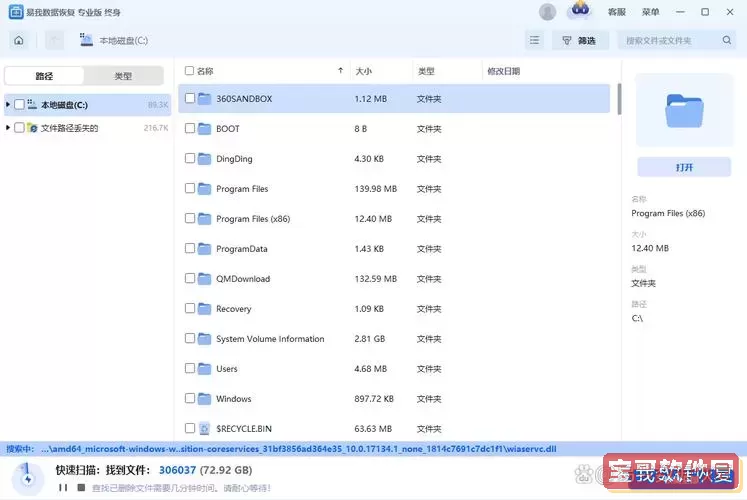Image resolution: width=747 pixels, height=500 pixels.
Task: Click the up-one-level arrow icon
Action: (x=54, y=40)
